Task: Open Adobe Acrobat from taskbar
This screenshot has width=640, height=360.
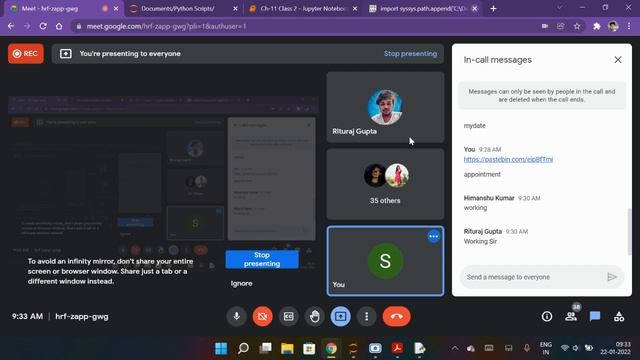Action: pyautogui.click(x=397, y=348)
